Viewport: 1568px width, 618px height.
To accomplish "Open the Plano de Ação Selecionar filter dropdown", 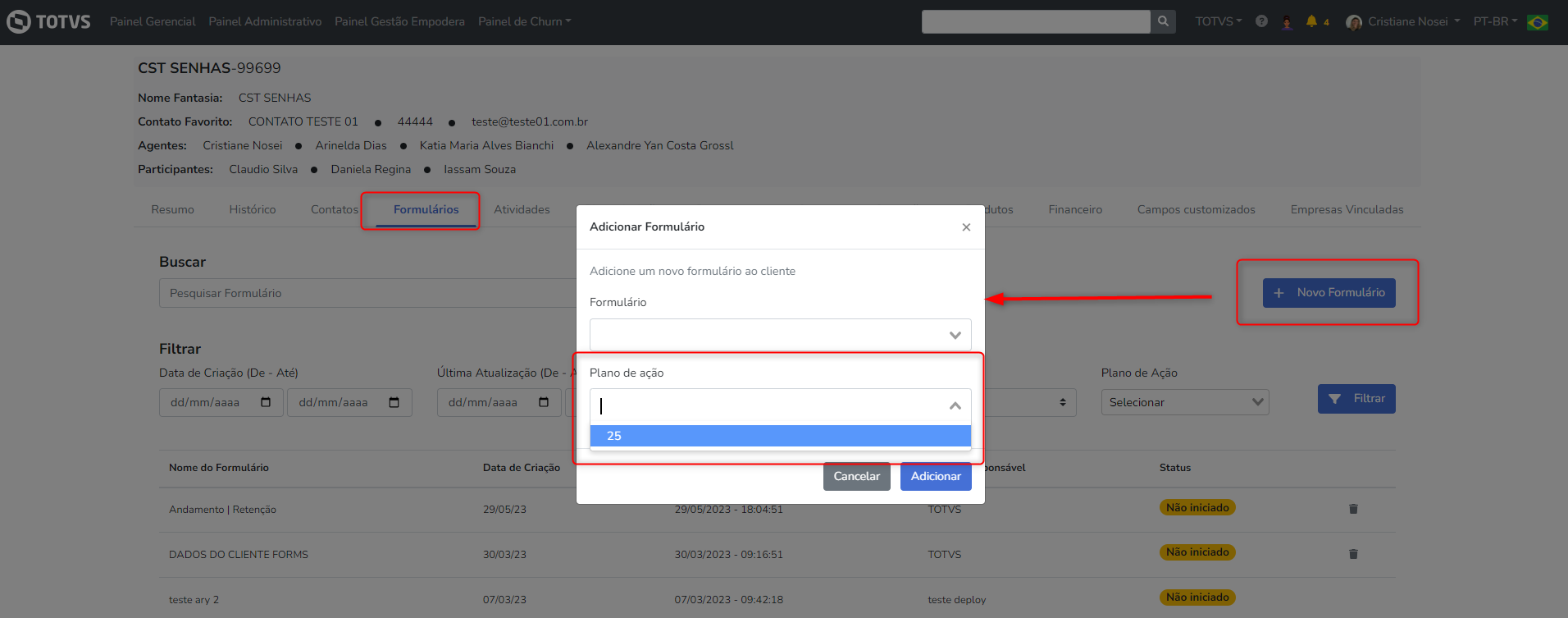I will (x=1184, y=402).
